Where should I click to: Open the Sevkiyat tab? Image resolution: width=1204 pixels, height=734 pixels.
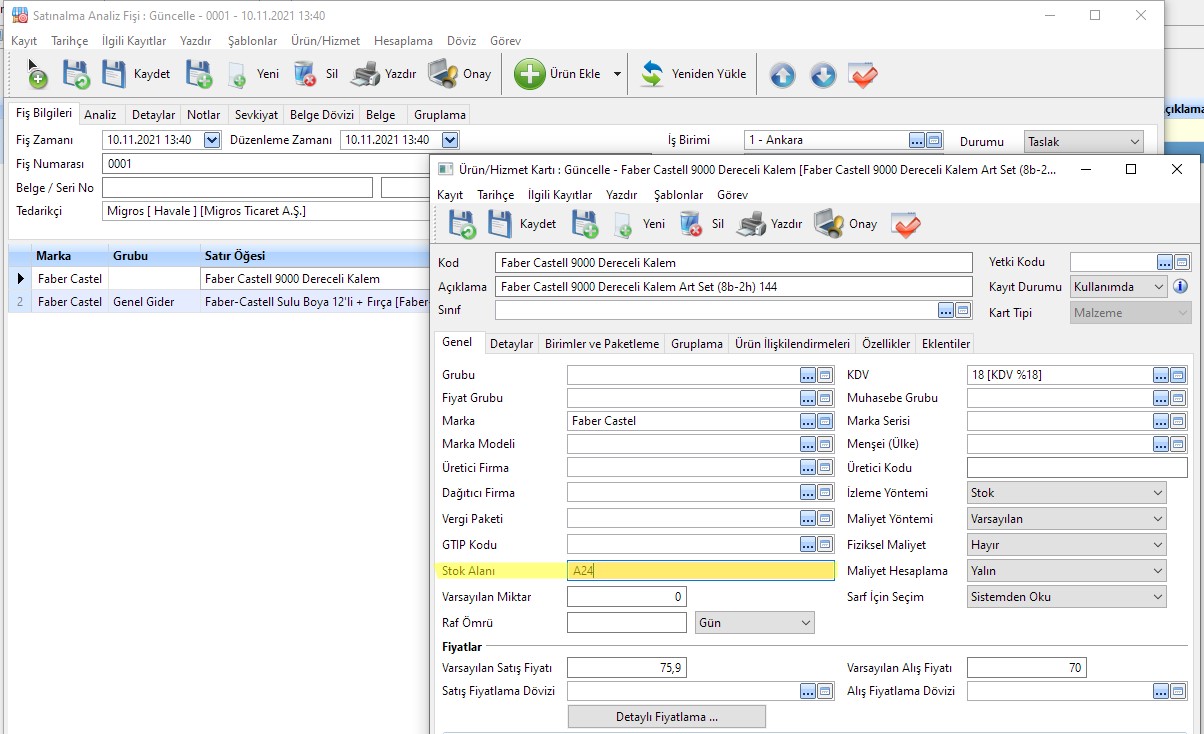[x=256, y=115]
